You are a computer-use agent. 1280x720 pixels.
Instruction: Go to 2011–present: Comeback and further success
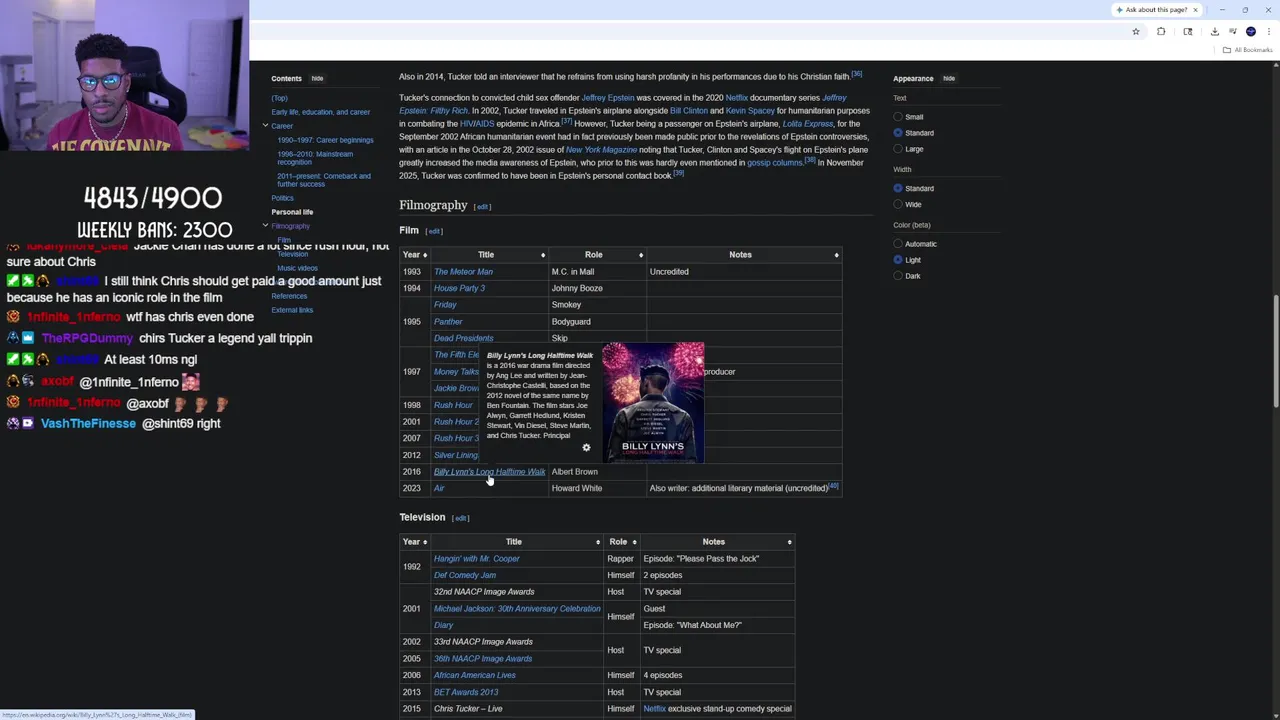click(x=324, y=180)
